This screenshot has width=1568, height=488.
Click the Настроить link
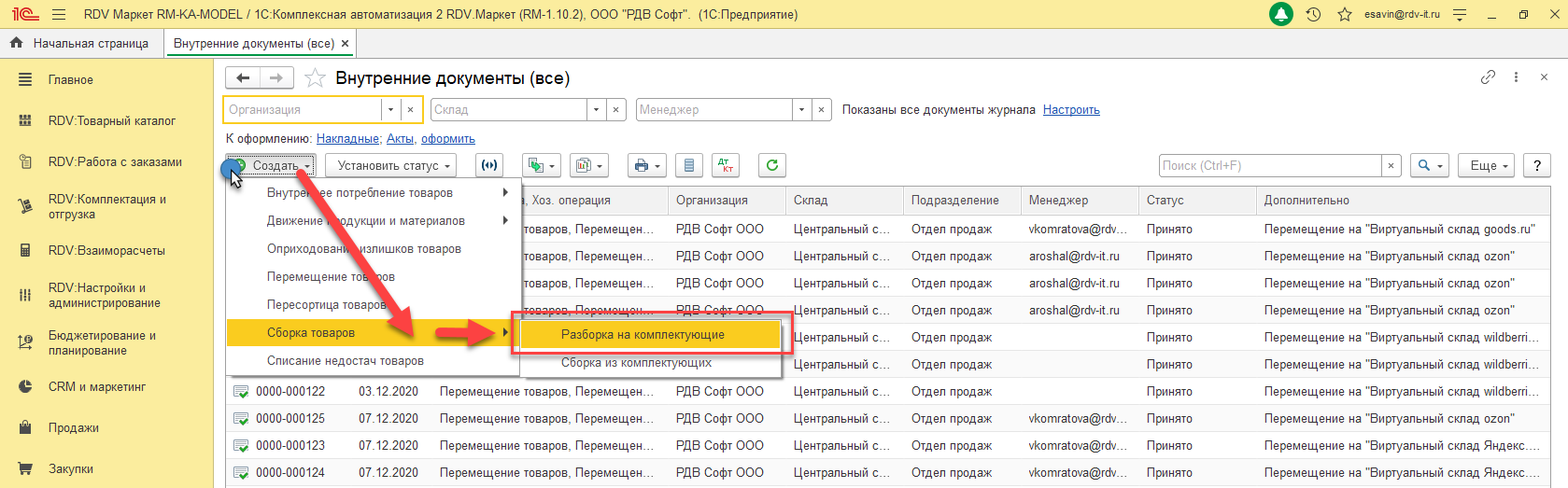point(1071,109)
